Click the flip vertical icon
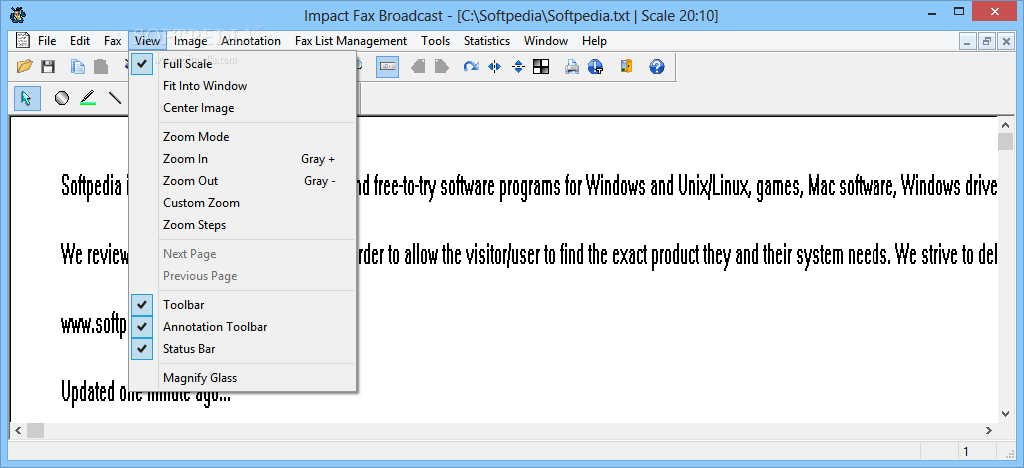Image resolution: width=1024 pixels, height=468 pixels. (518, 66)
